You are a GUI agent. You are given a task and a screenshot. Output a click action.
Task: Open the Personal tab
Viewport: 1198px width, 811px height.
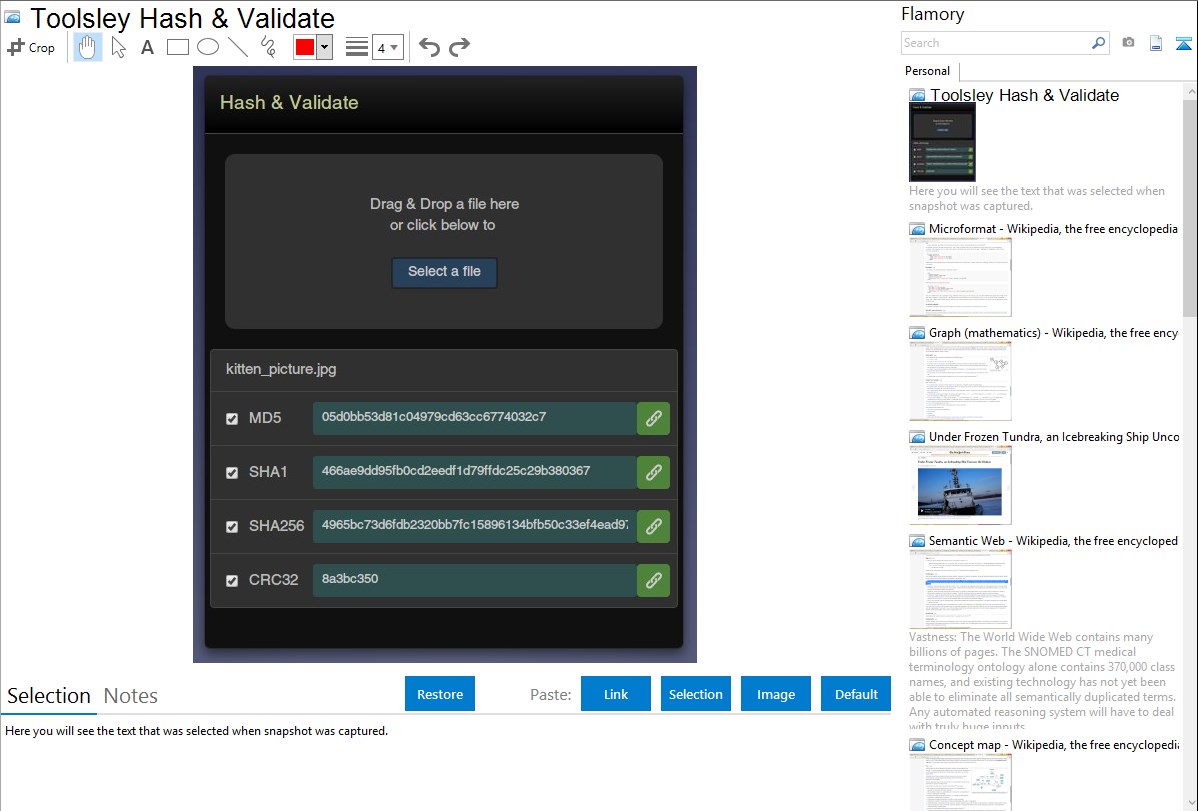(x=927, y=71)
